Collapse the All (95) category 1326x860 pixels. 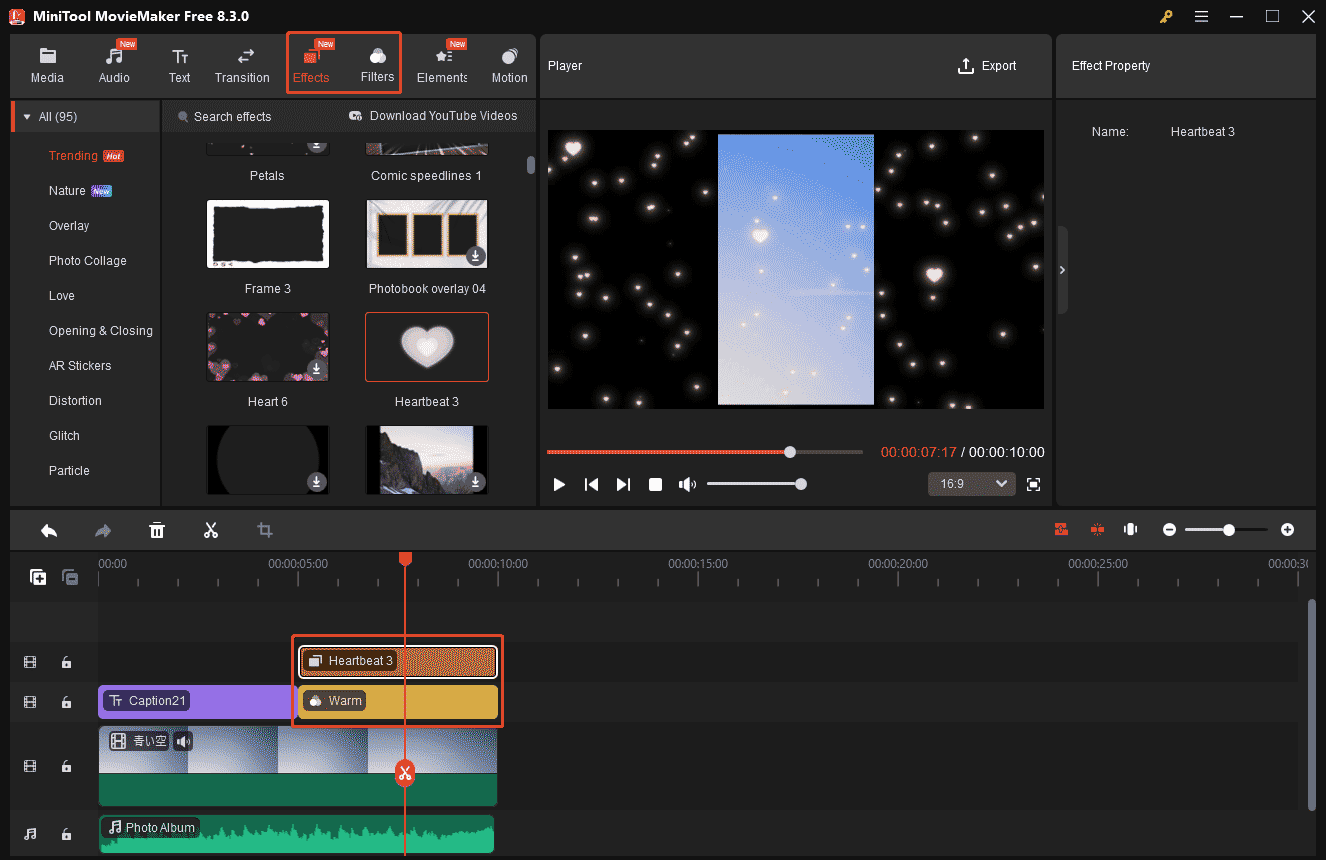tap(27, 117)
